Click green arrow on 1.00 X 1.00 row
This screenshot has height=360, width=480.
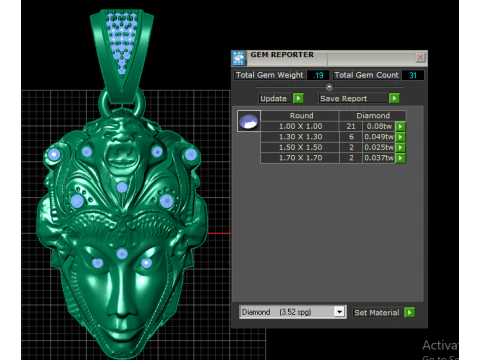tap(400, 126)
